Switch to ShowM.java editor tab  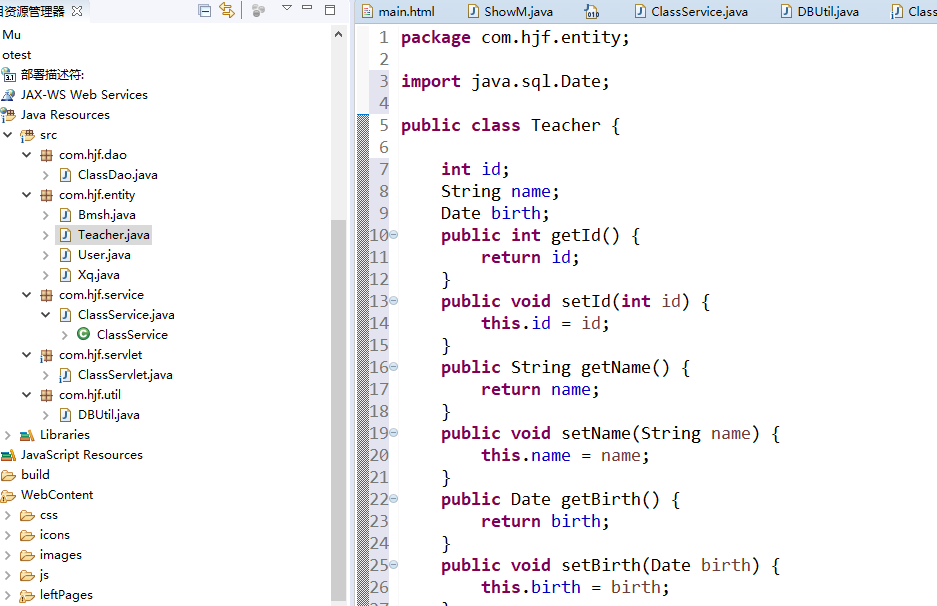[x=510, y=11]
